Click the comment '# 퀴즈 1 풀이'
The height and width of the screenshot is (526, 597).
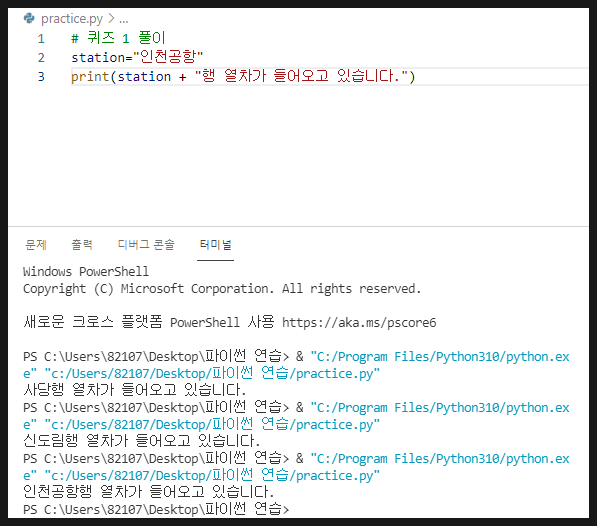point(118,38)
